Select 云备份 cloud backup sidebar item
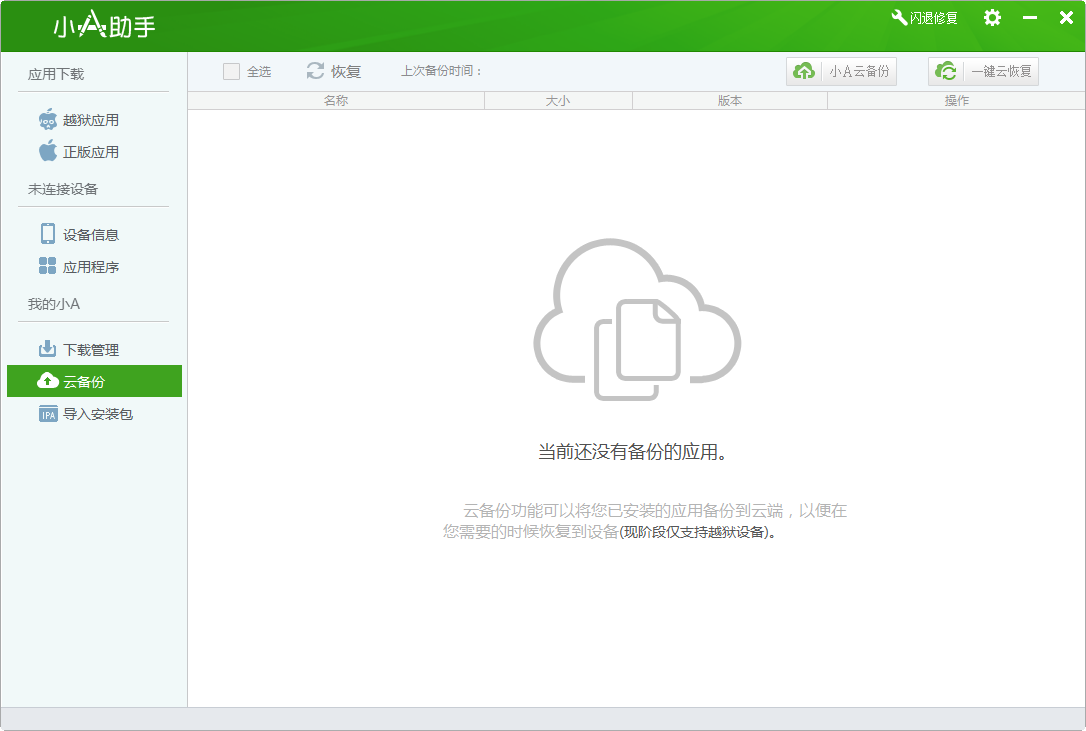The image size is (1086, 731). 94,381
